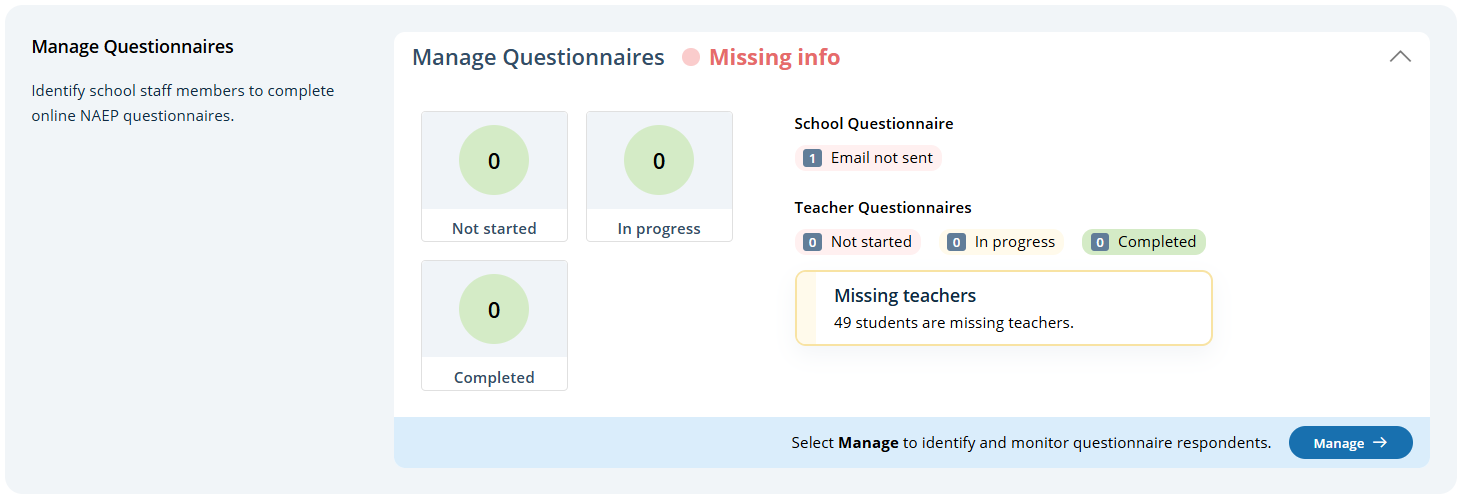Click the count badge in Completed pill

click(1100, 242)
